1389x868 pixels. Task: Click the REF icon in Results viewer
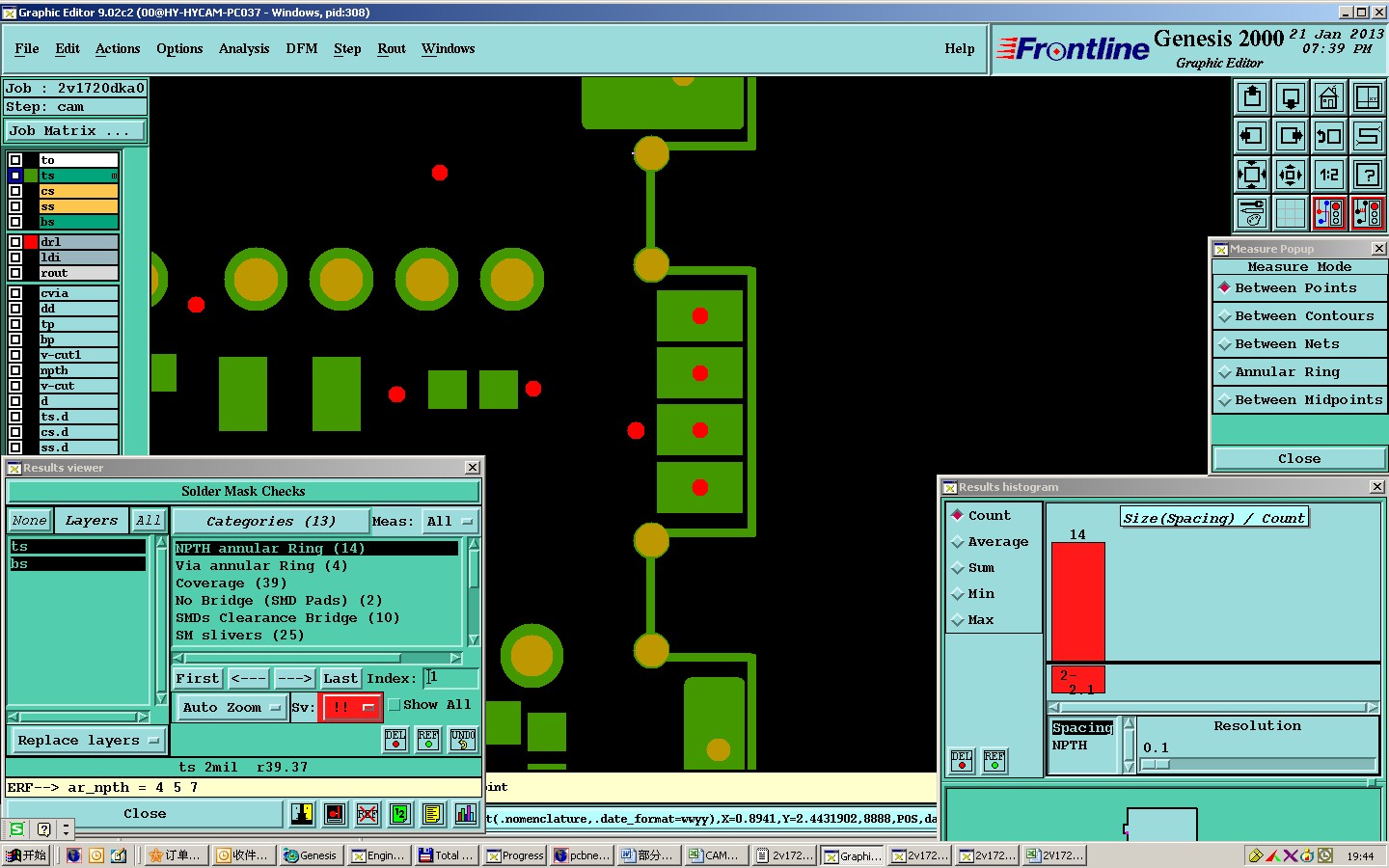tap(428, 740)
